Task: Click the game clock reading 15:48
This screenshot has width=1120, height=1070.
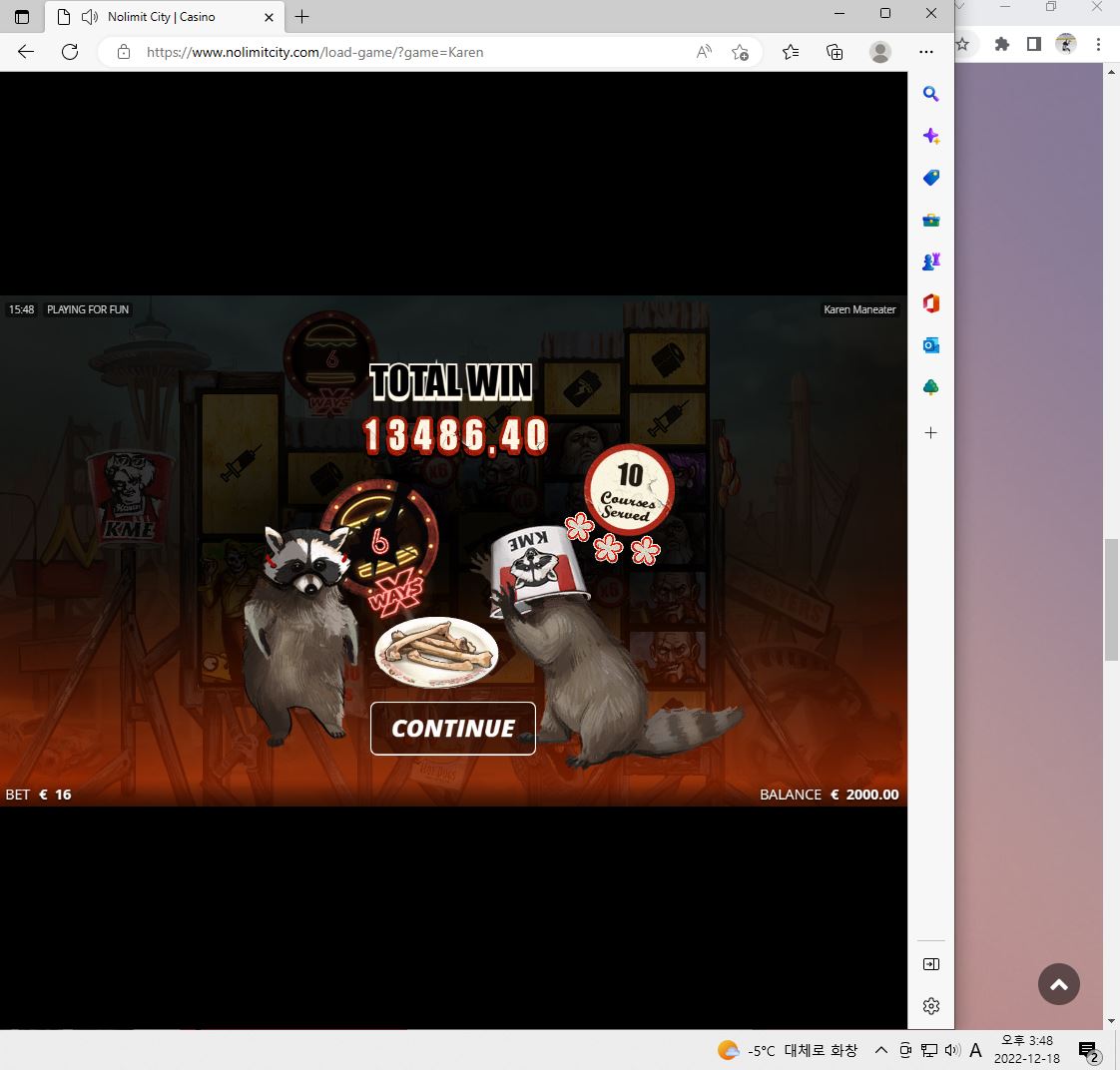Action: (21, 309)
